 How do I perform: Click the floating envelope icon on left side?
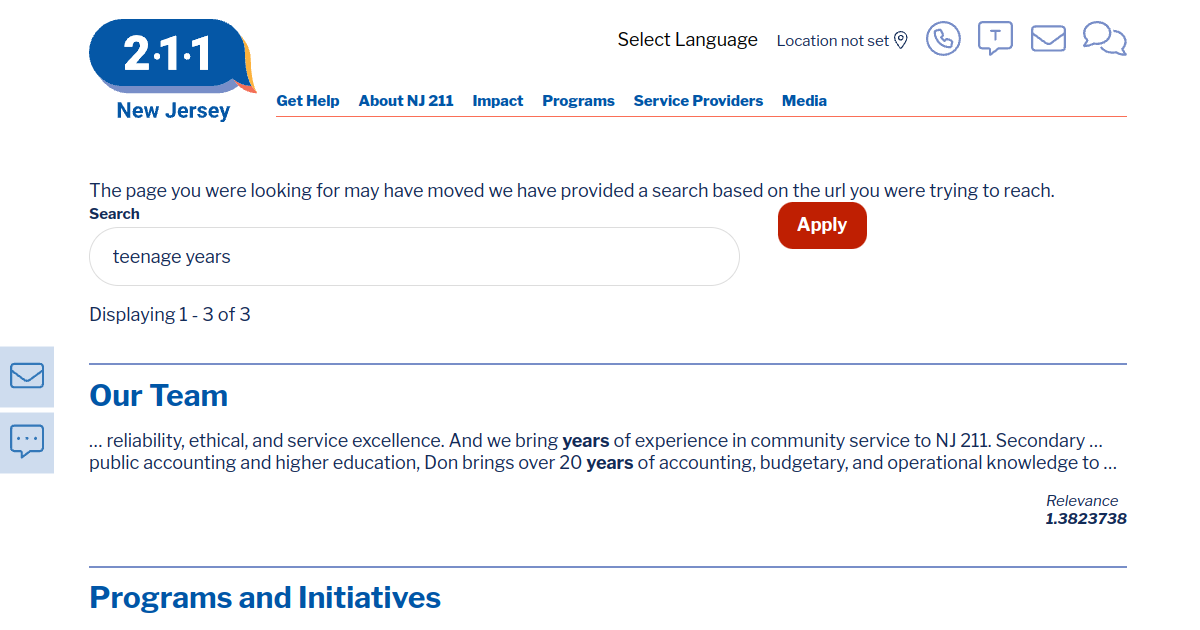click(27, 376)
